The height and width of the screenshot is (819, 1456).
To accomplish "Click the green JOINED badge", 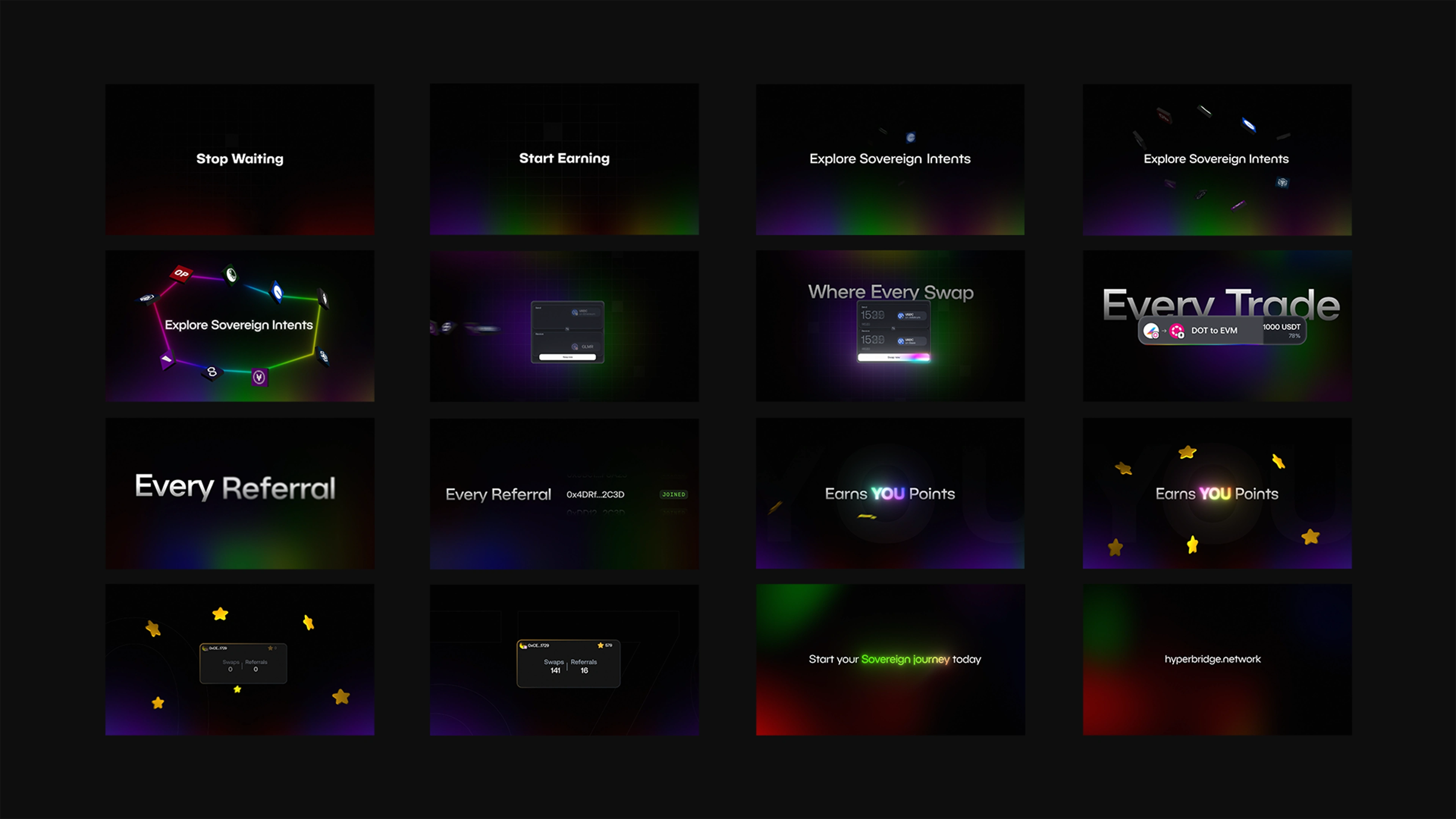I will point(673,494).
